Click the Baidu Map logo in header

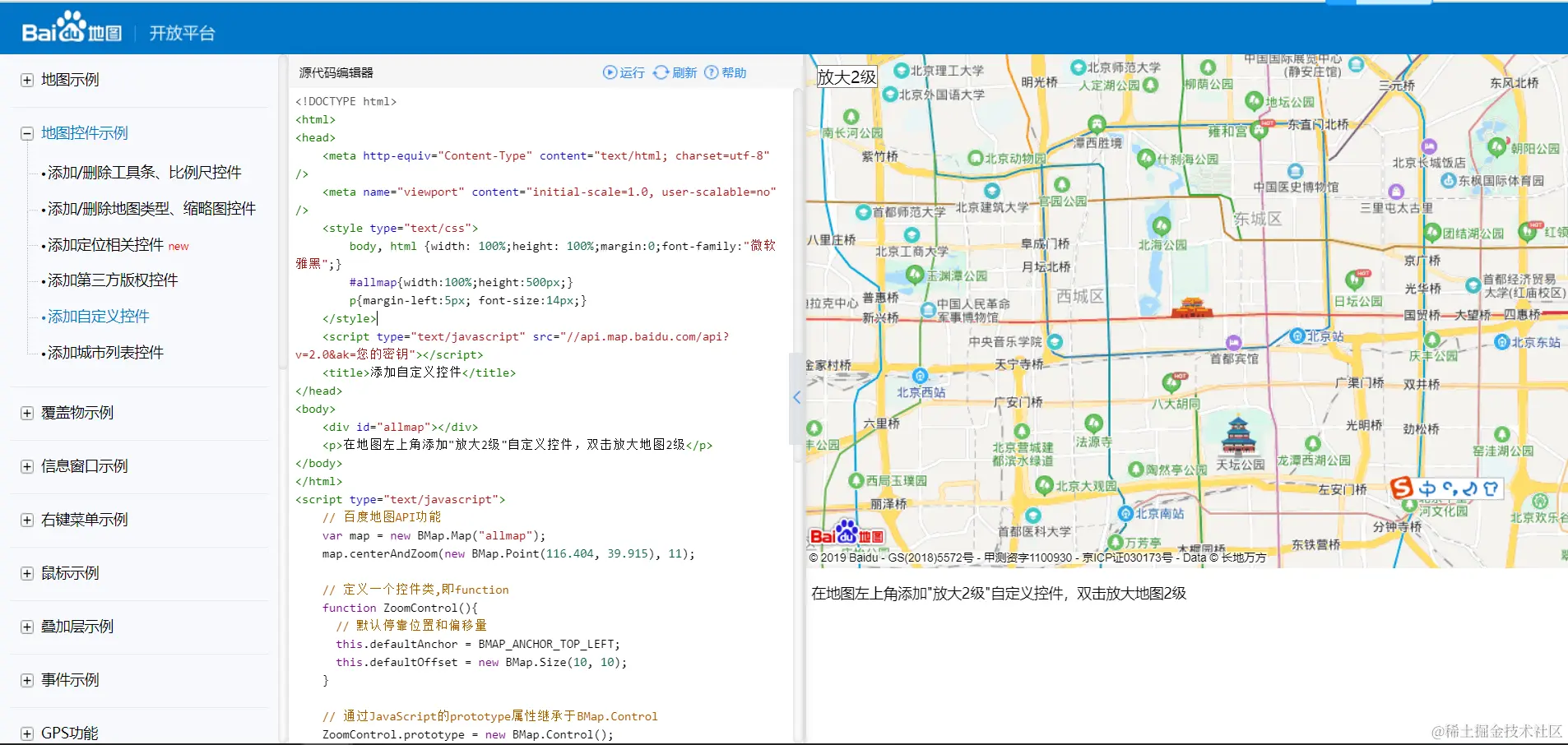coord(72,28)
